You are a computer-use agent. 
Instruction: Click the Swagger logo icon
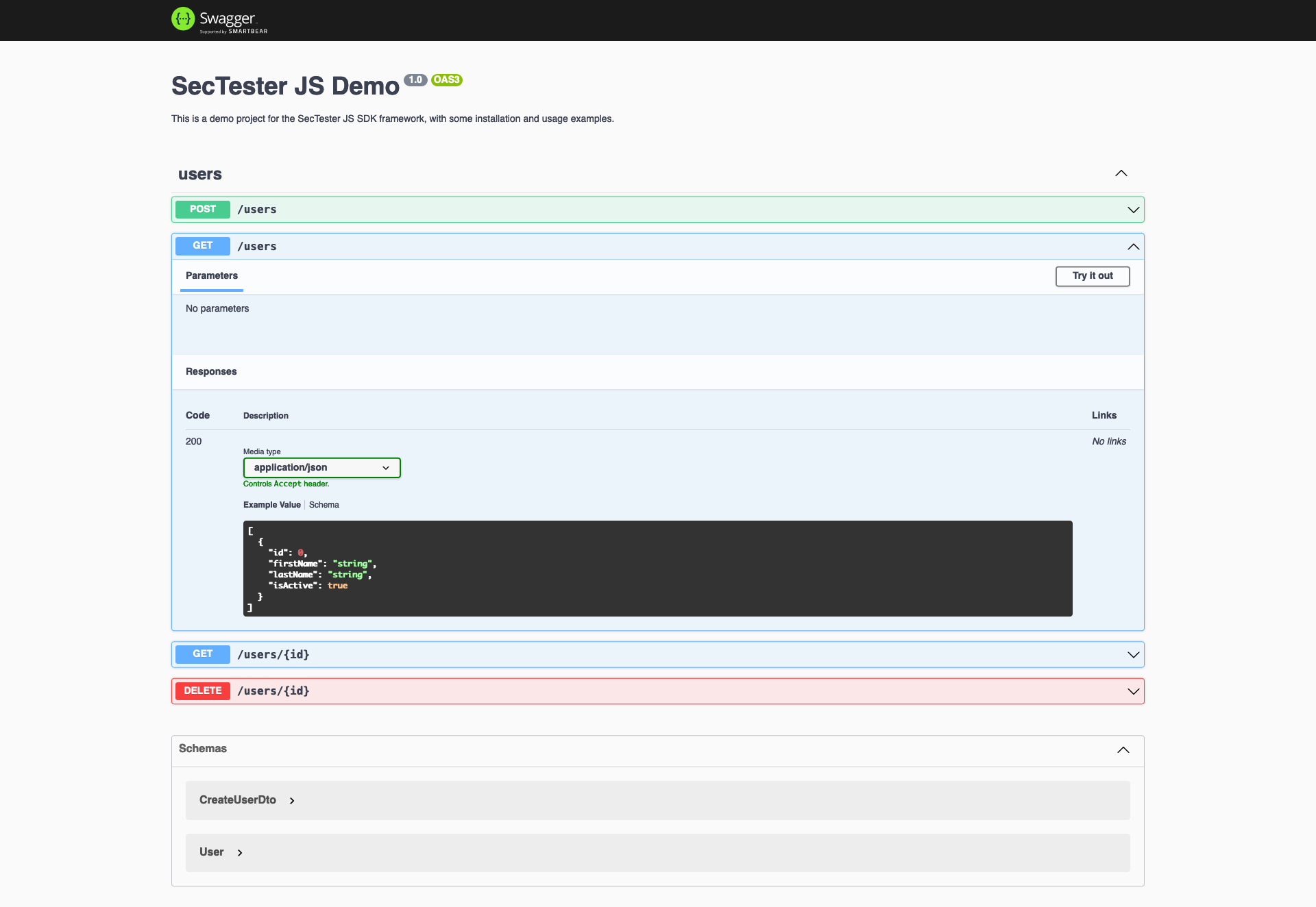coord(183,19)
